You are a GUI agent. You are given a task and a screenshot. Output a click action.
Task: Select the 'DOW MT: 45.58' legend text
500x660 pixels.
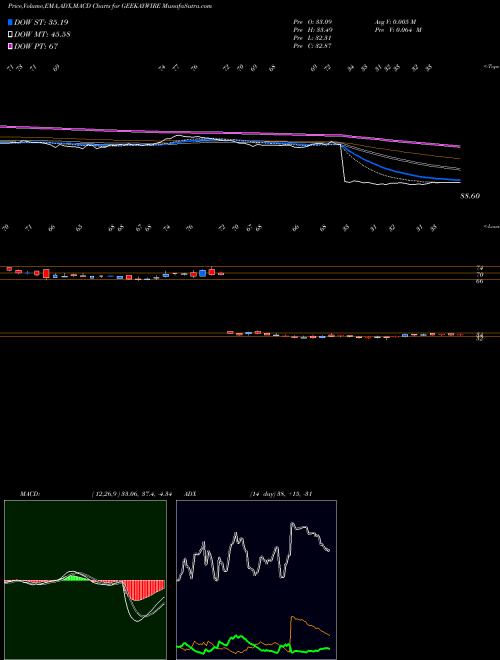pos(42,34)
